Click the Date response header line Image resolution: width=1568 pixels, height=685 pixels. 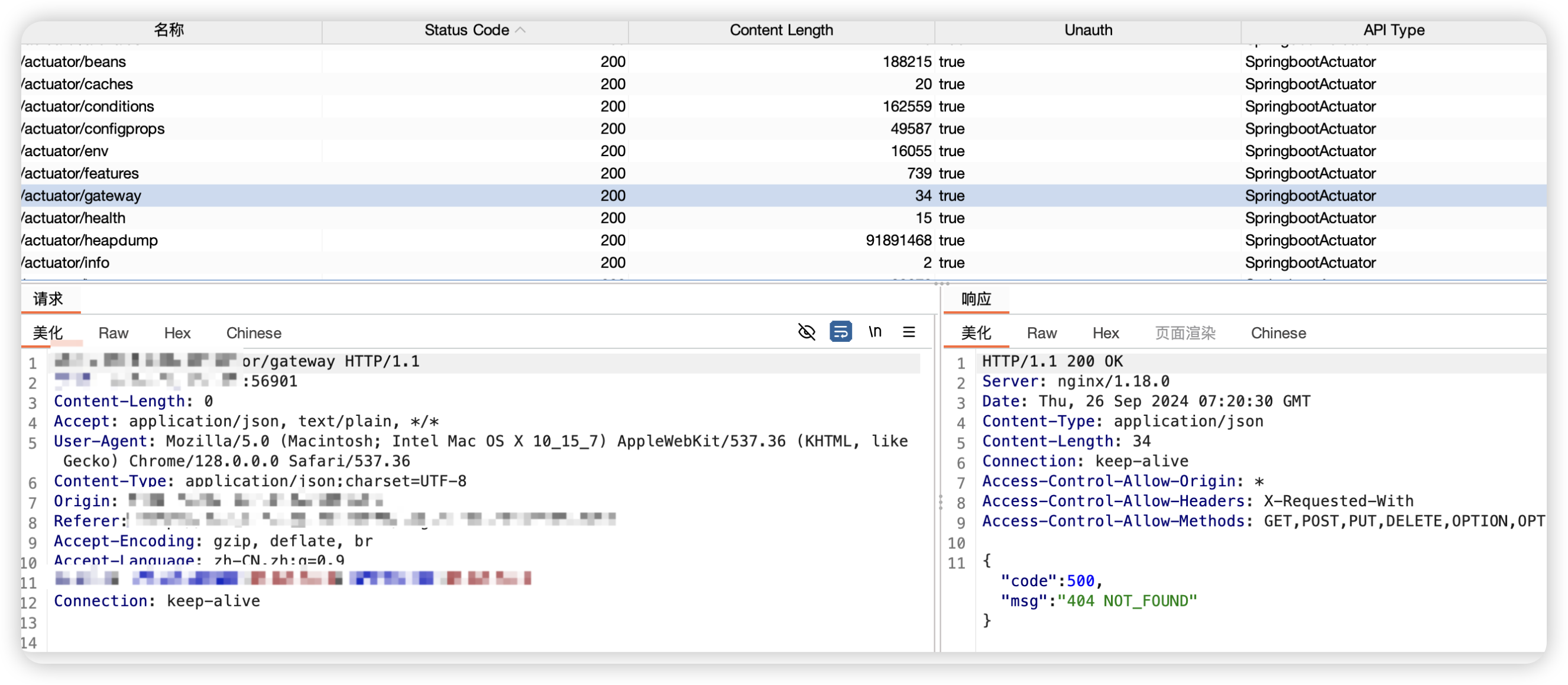pyautogui.click(x=1146, y=401)
